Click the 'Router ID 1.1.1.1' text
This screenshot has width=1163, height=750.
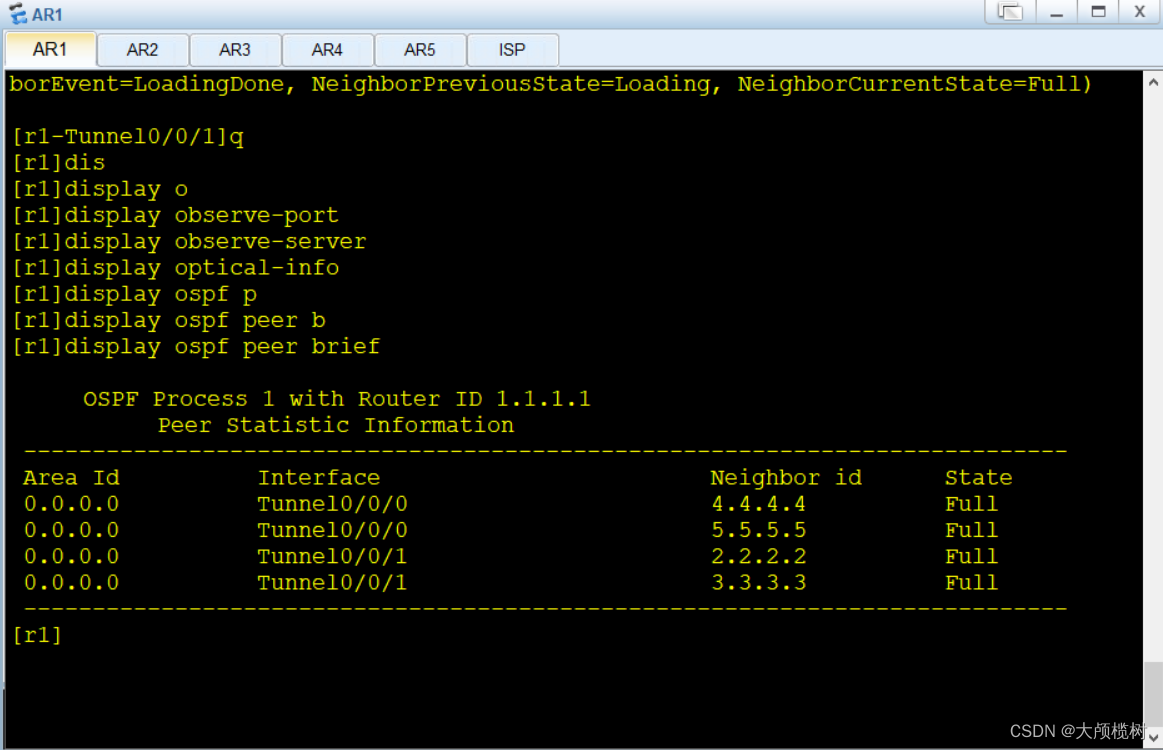click(x=475, y=399)
